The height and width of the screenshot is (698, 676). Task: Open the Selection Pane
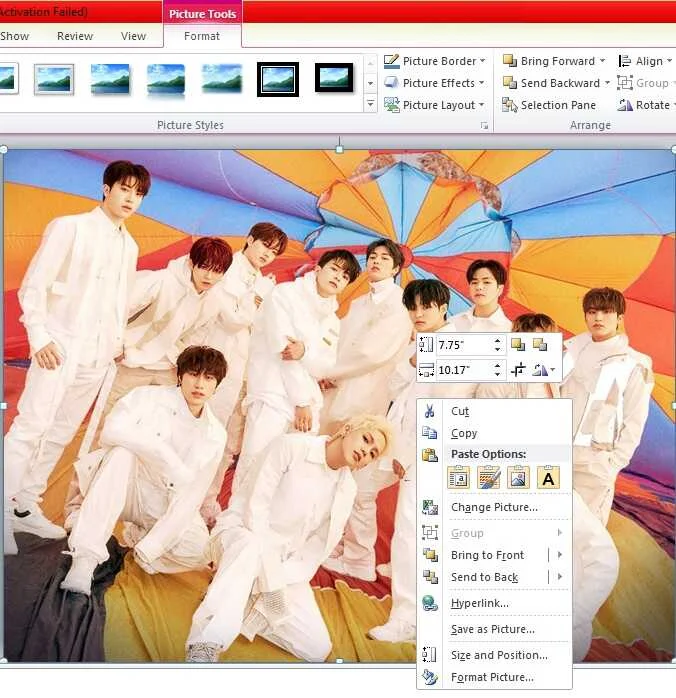(x=549, y=105)
